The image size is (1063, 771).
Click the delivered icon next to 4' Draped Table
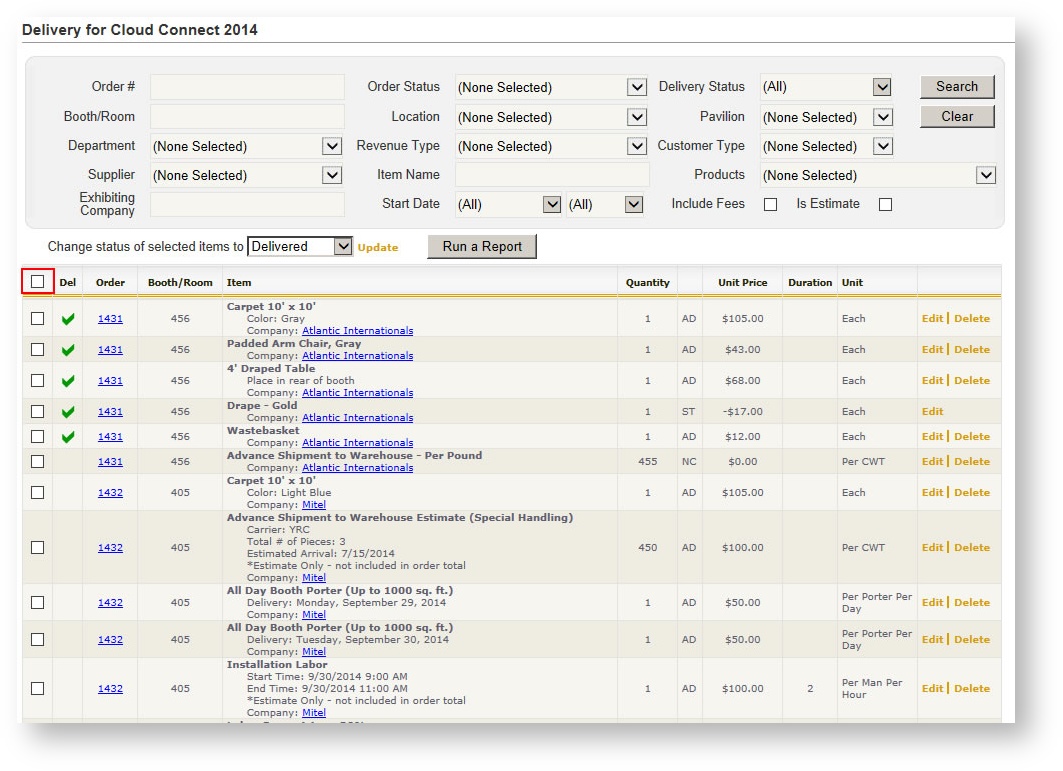tap(67, 380)
